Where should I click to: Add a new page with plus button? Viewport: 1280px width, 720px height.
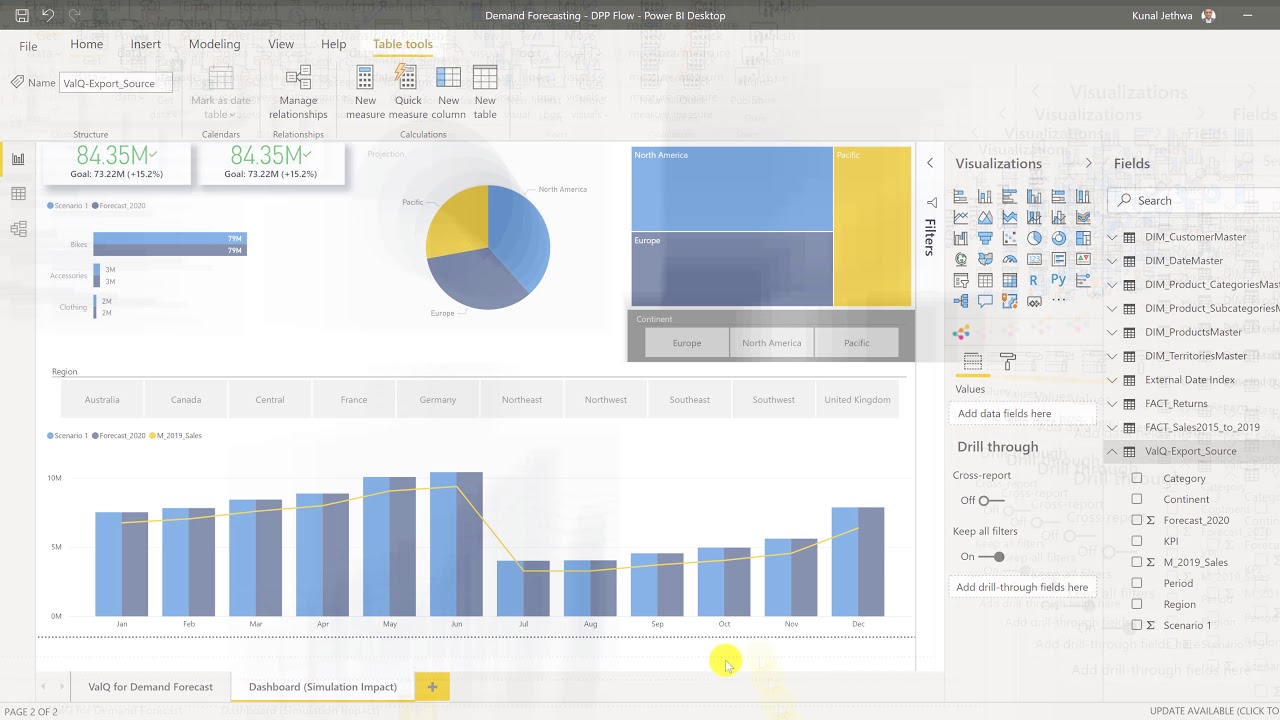click(x=432, y=687)
